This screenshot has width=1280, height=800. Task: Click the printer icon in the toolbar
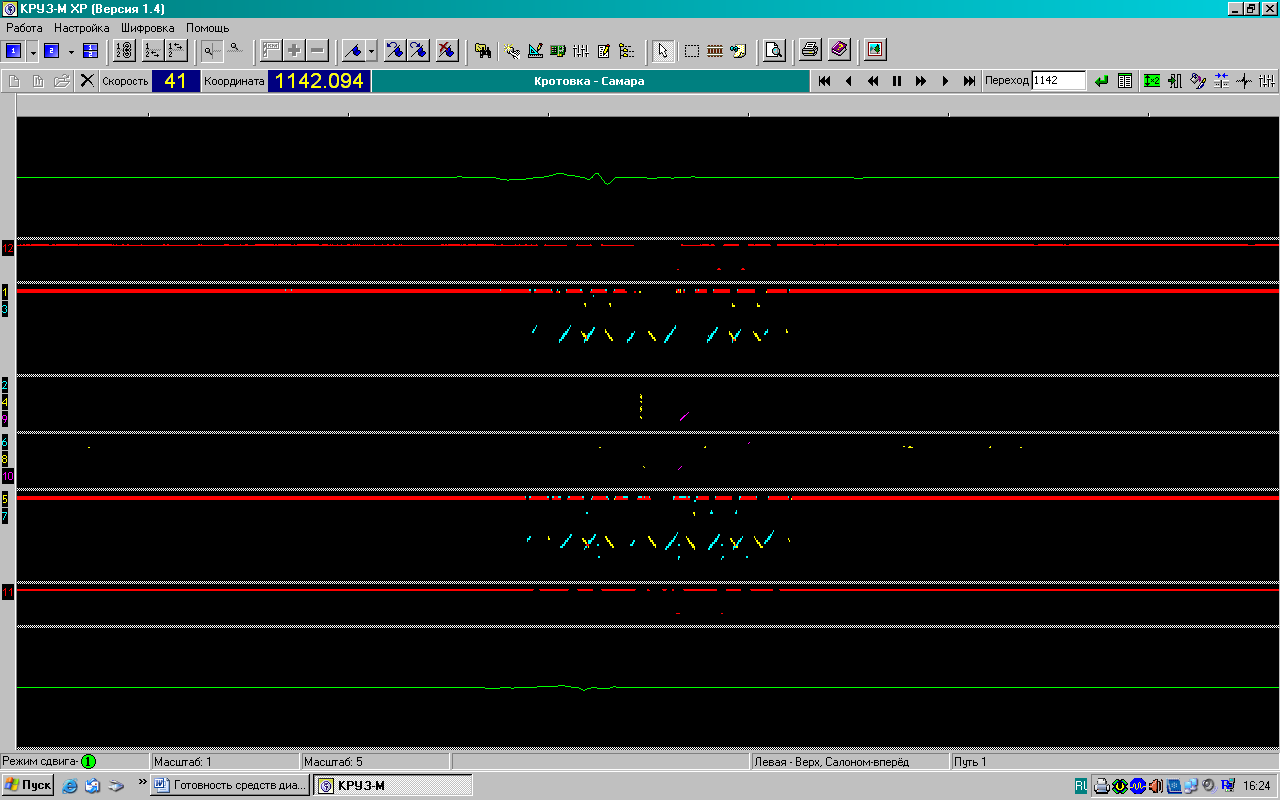pos(810,50)
